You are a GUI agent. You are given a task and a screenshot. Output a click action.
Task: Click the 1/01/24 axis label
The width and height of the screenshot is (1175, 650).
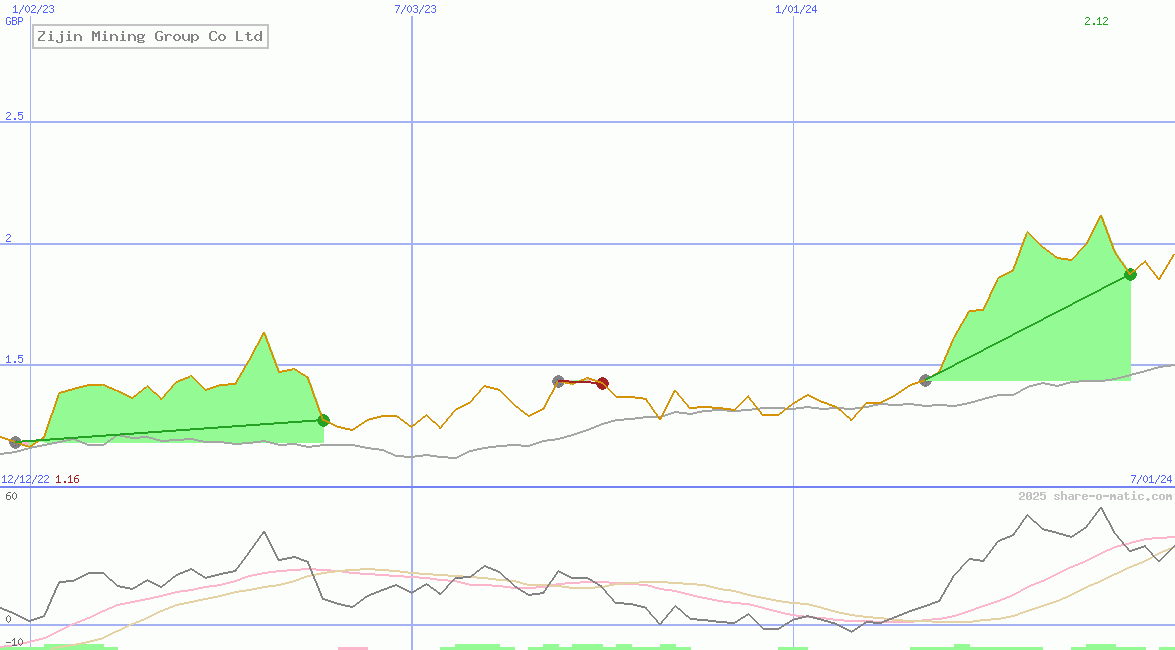pos(797,8)
